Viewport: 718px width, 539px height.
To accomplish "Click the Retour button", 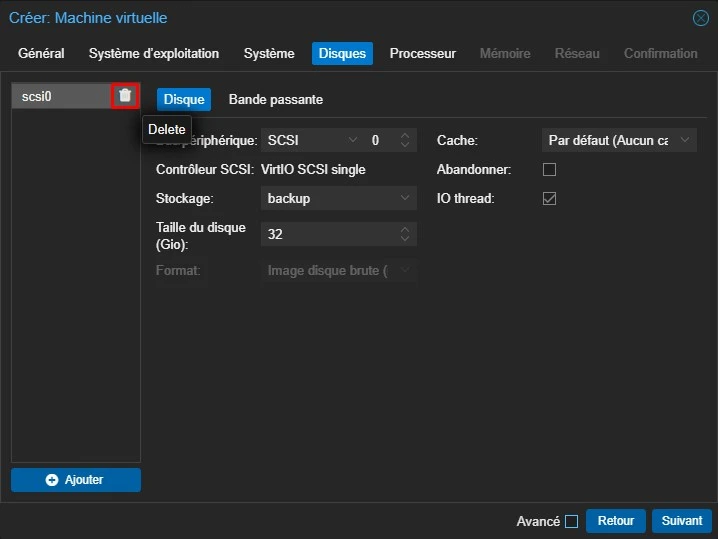I will coord(615,521).
